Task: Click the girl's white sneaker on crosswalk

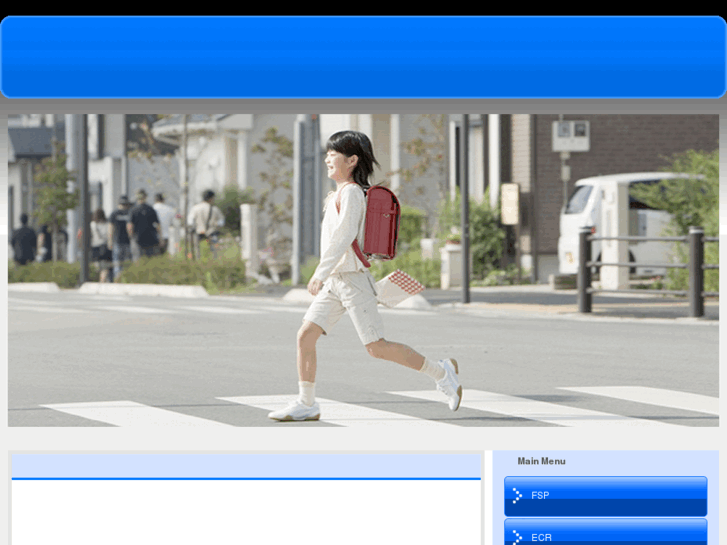Action: point(293,410)
